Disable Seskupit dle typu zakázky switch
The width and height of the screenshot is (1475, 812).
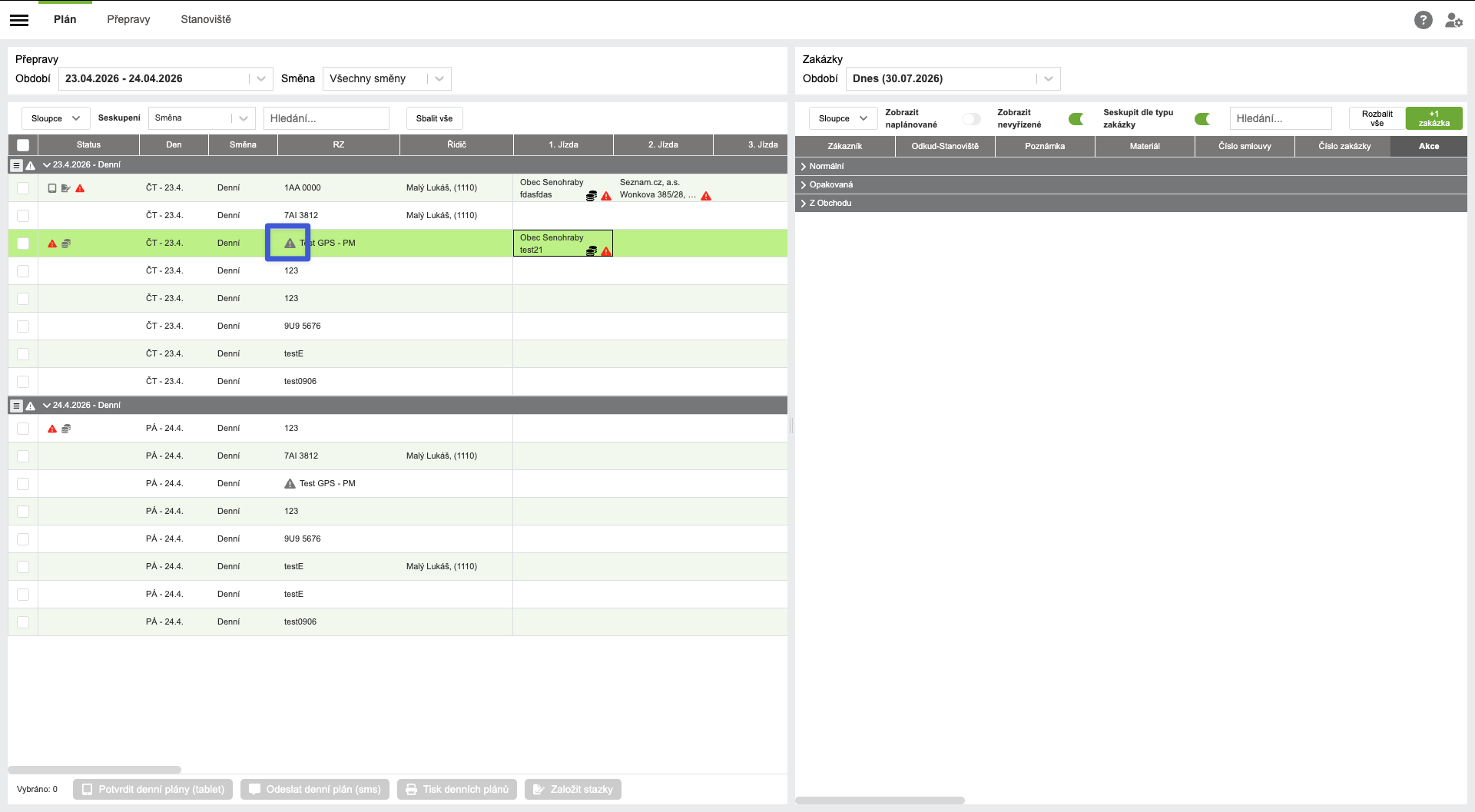point(1202,118)
